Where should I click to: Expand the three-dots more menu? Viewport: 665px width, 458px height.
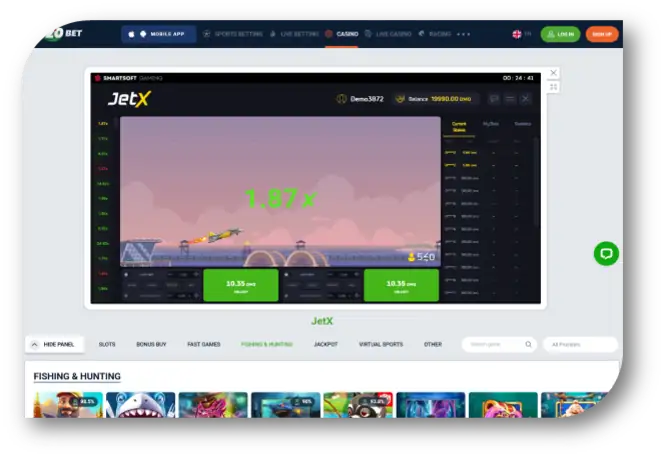click(463, 34)
